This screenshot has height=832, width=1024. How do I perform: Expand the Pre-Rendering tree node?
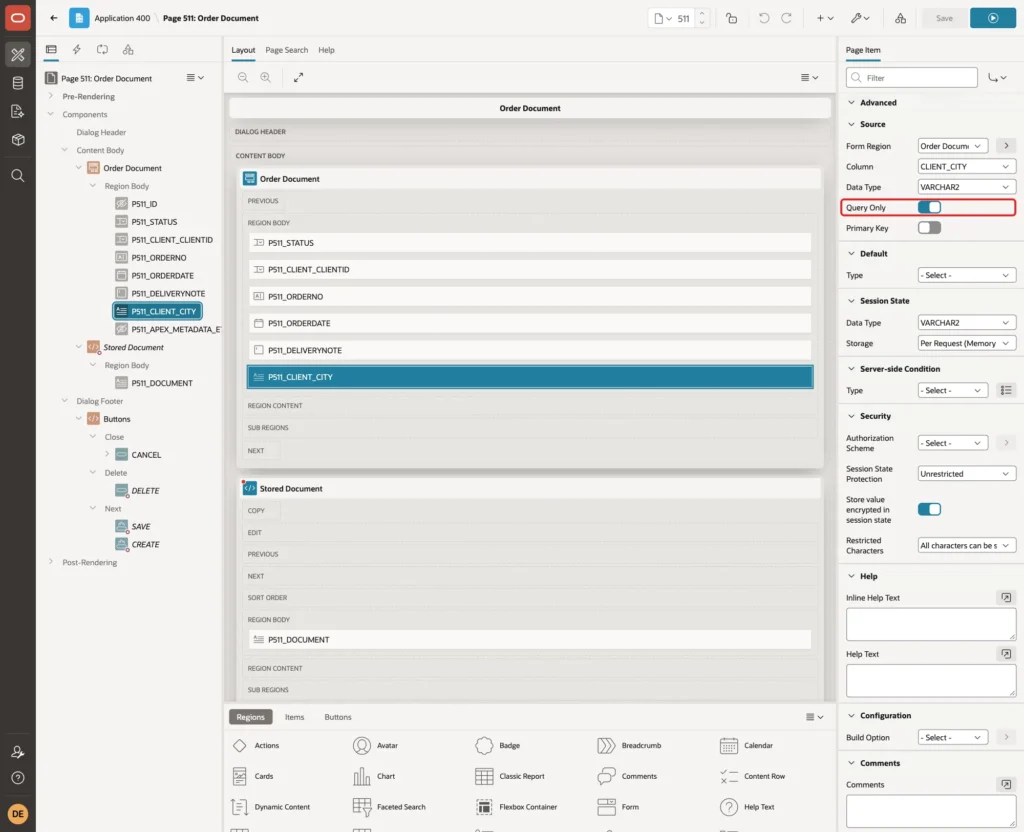point(51,96)
